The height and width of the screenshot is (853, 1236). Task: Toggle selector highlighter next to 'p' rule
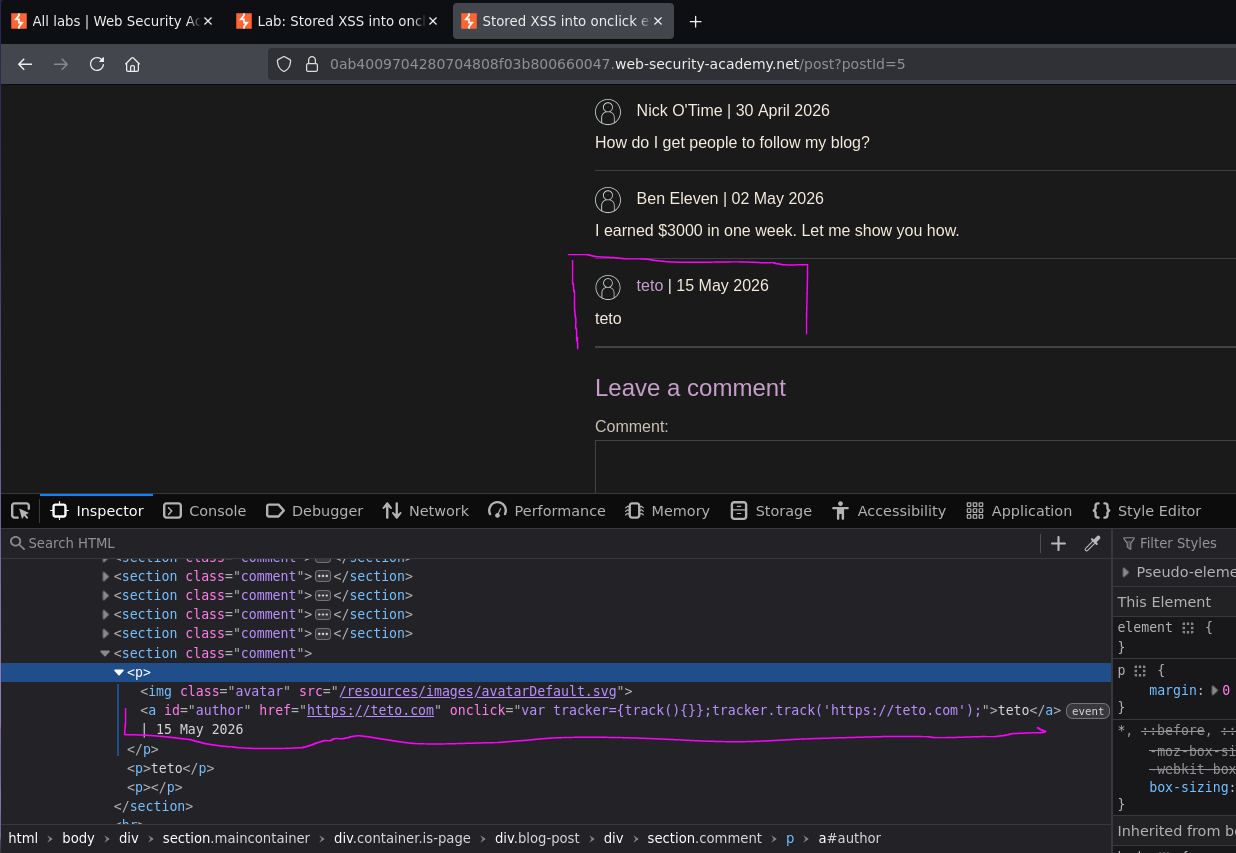pyautogui.click(x=1140, y=671)
